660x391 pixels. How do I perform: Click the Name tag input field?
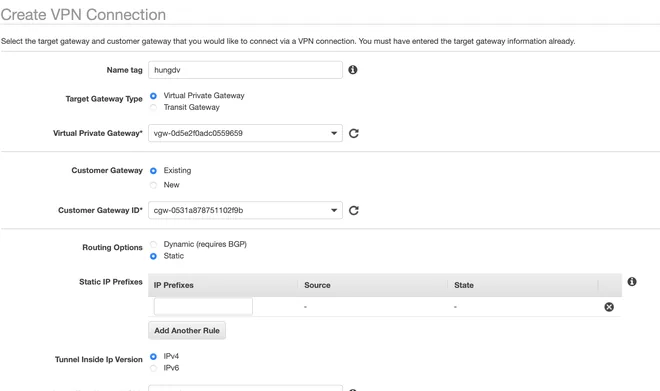[245, 70]
